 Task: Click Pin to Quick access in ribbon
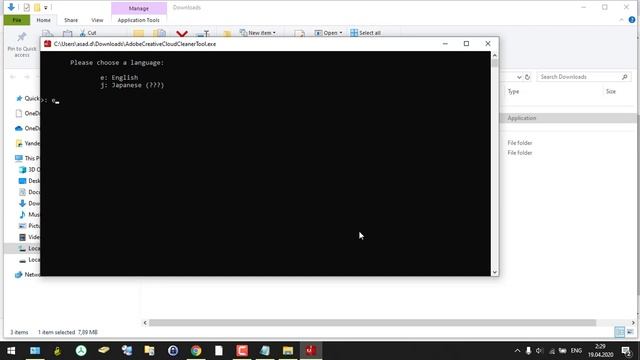click(22, 44)
